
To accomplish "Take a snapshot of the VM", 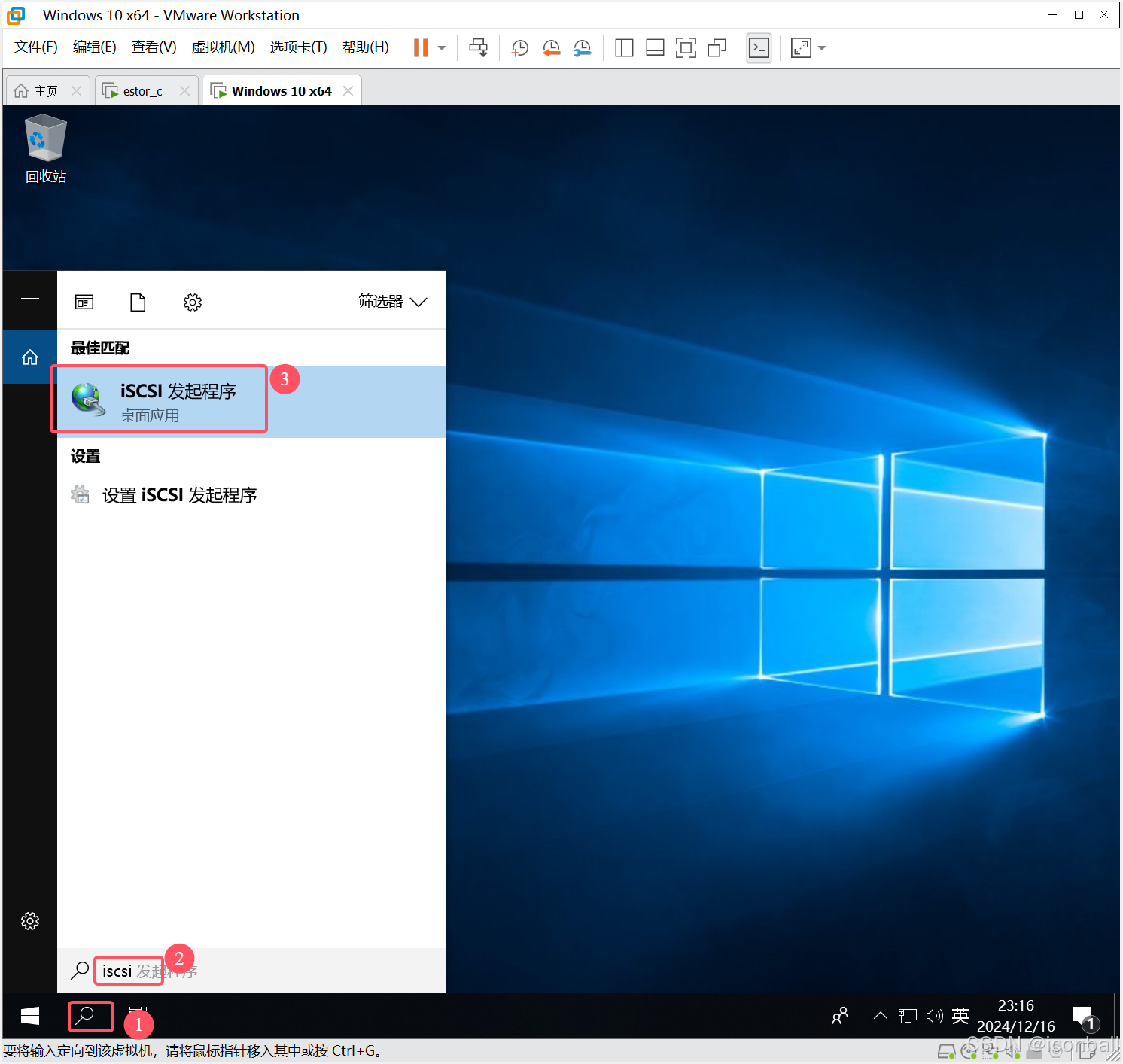I will click(x=519, y=48).
